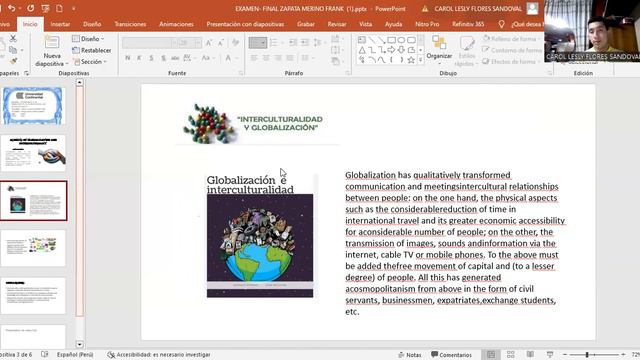The image size is (640, 360).
Task: Toggle bold (N) formatting
Action: click(128, 58)
